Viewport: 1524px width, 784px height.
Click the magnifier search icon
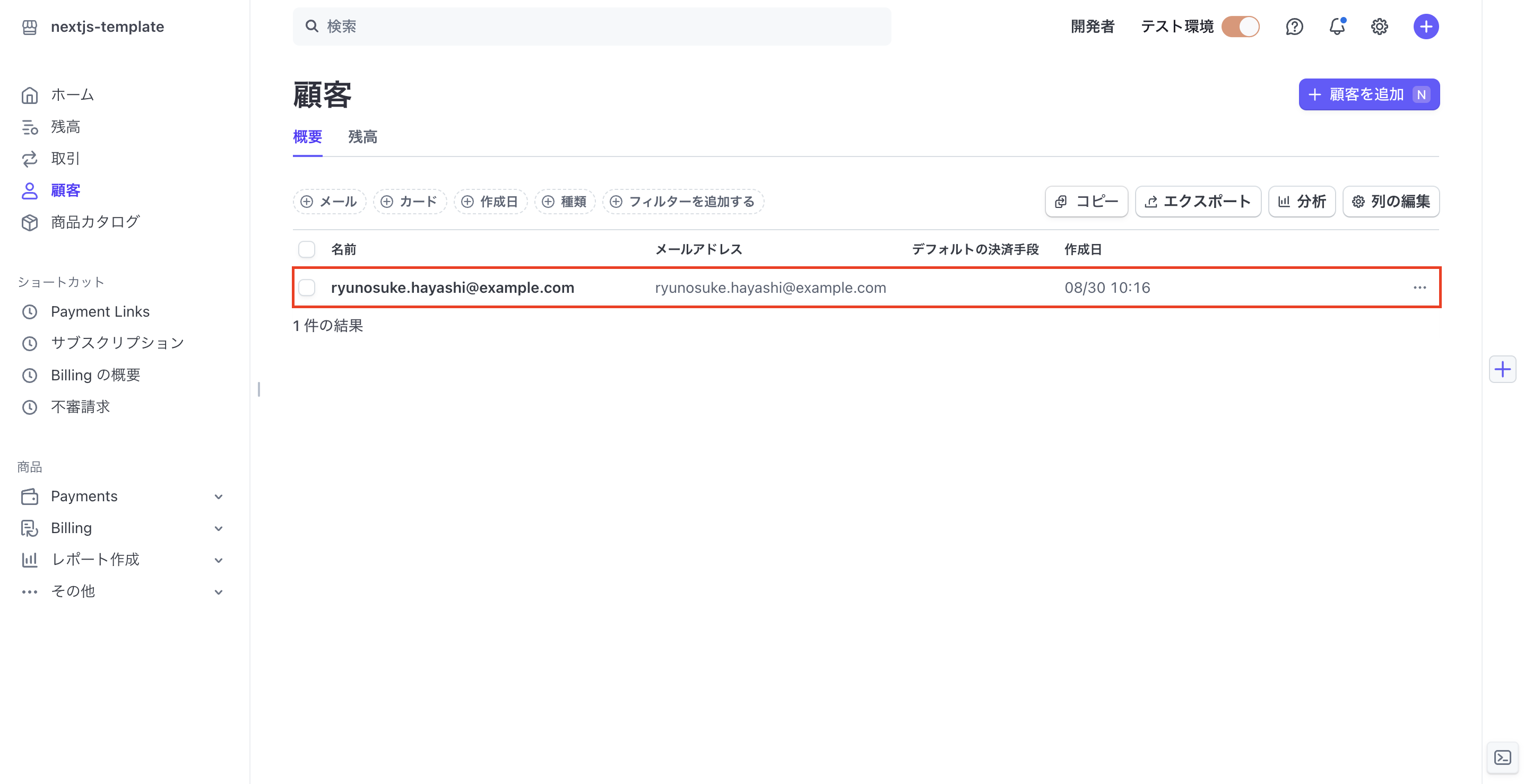tap(311, 26)
